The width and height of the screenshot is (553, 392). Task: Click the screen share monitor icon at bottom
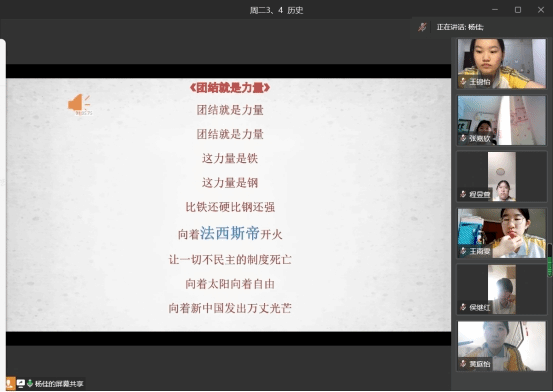coord(21,383)
